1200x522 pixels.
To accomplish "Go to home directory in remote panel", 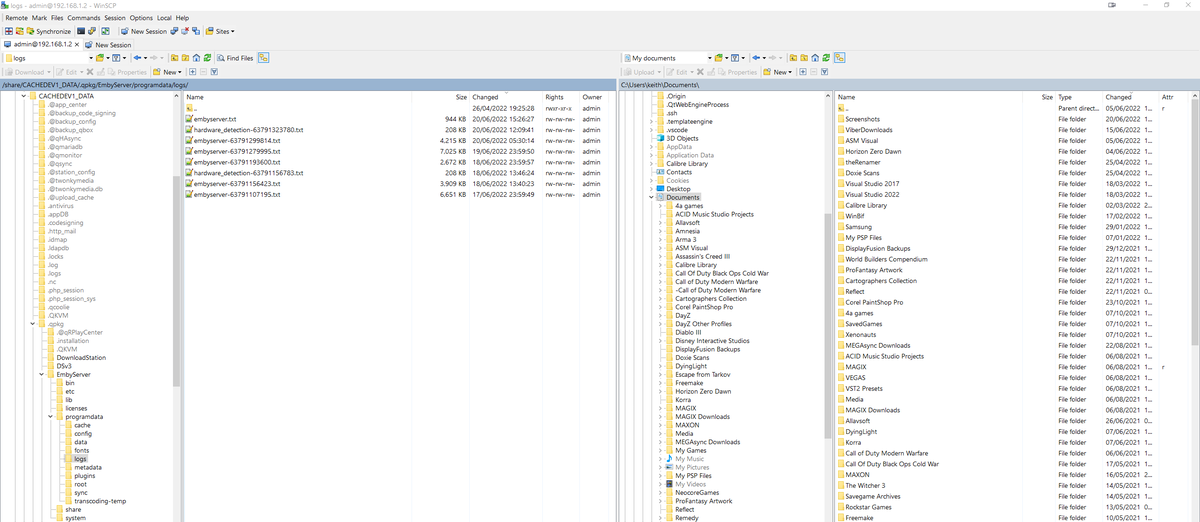I will click(196, 58).
